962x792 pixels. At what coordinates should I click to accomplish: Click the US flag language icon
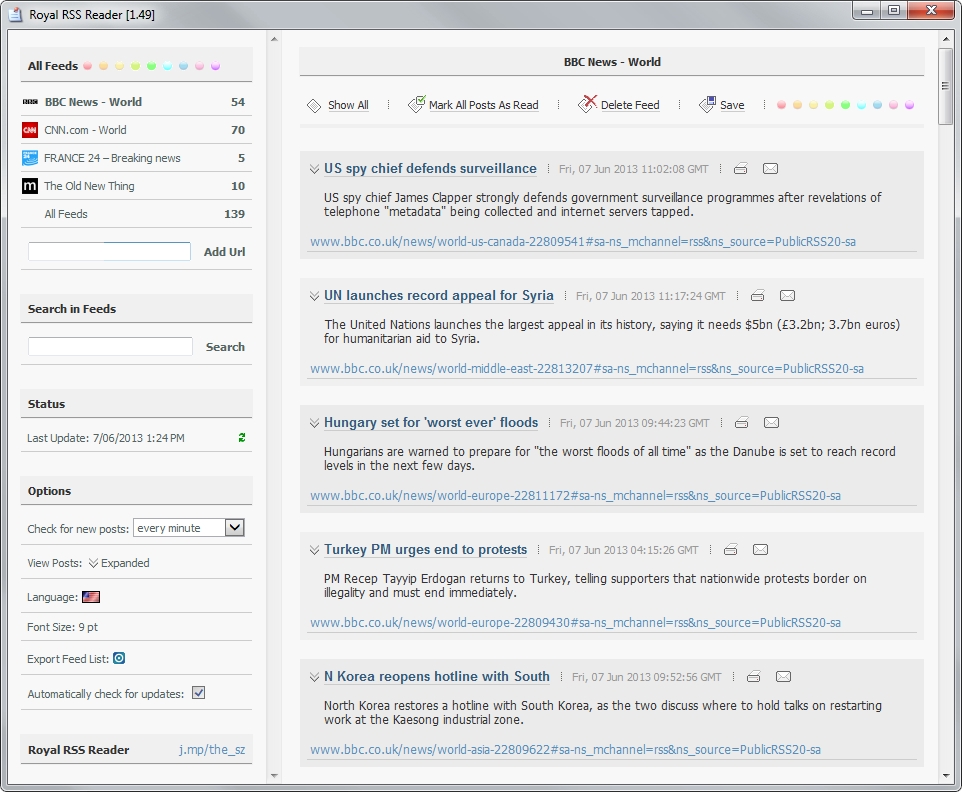91,597
